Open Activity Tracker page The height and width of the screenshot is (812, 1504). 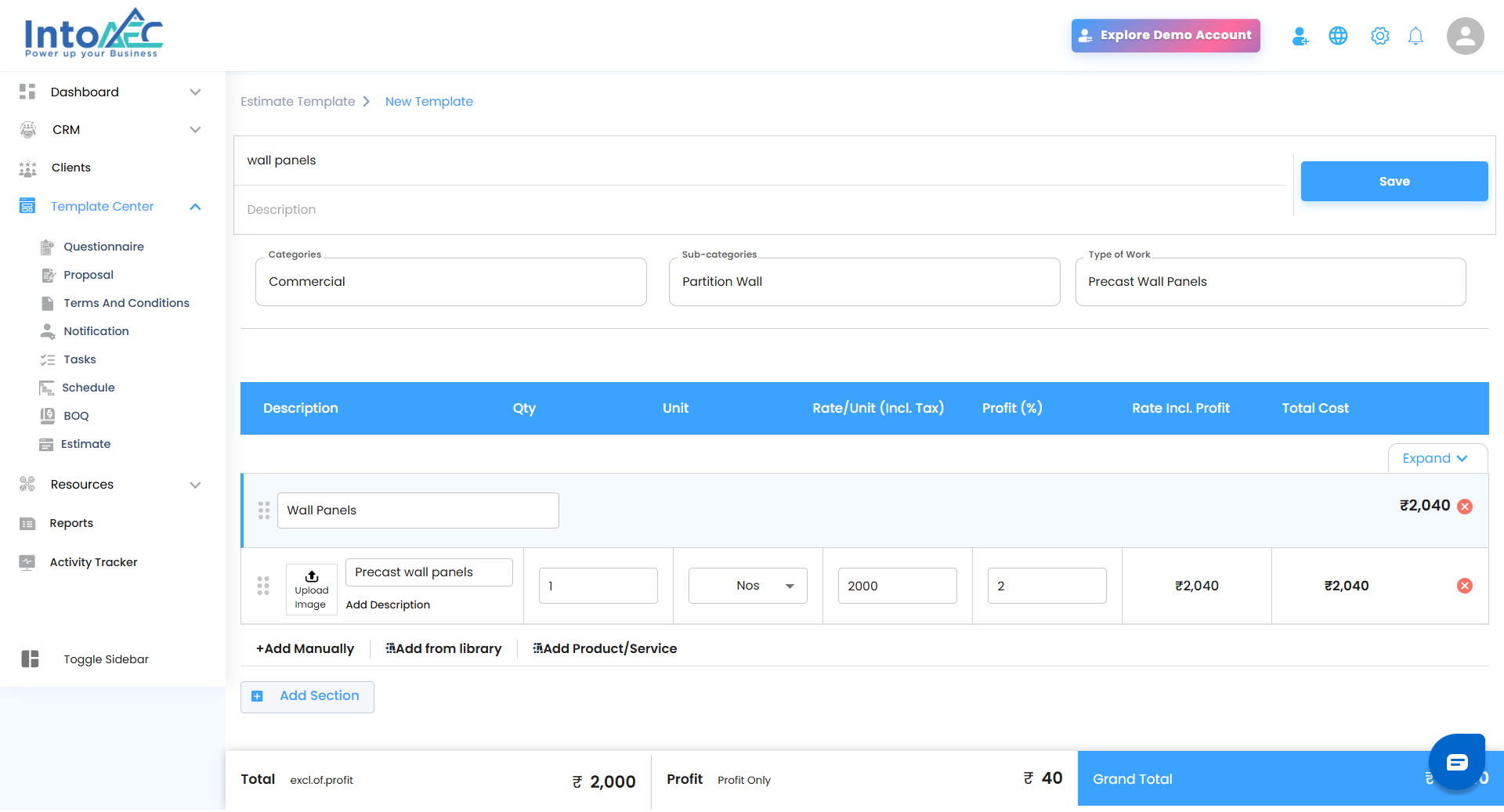[x=93, y=562]
